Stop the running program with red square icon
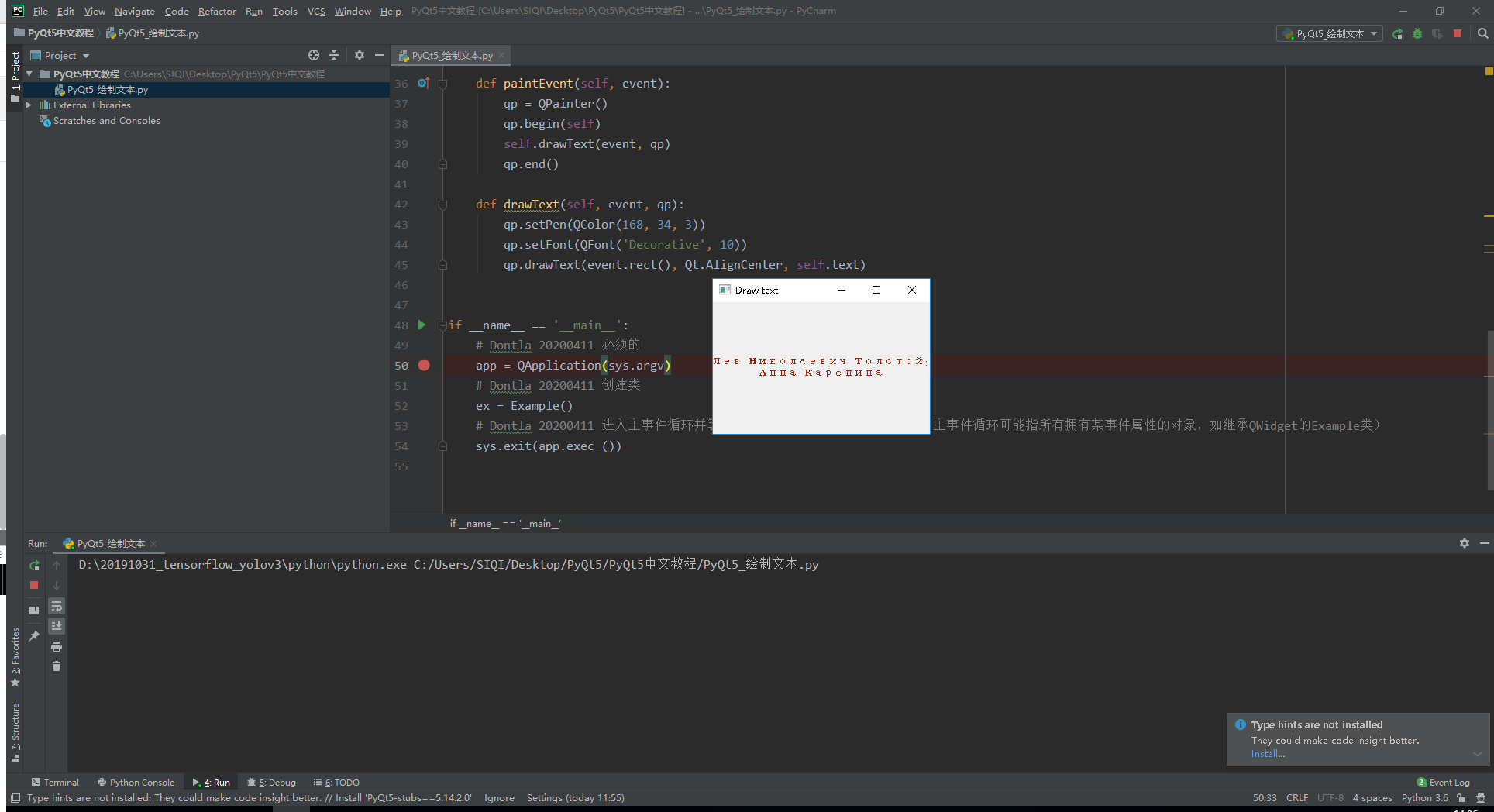The height and width of the screenshot is (812, 1494). pyautogui.click(x=1457, y=33)
